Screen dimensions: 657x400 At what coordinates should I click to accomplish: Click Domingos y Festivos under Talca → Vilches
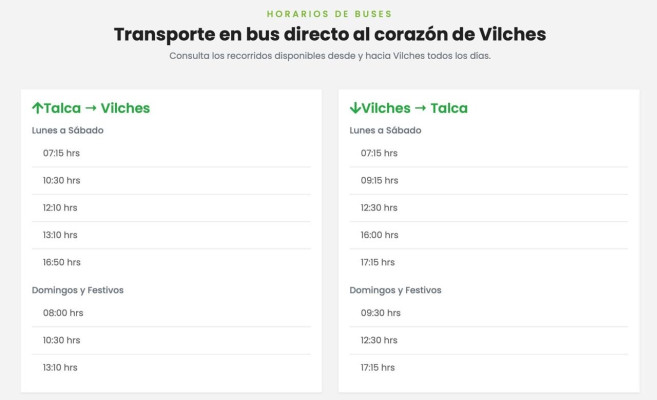click(x=78, y=290)
